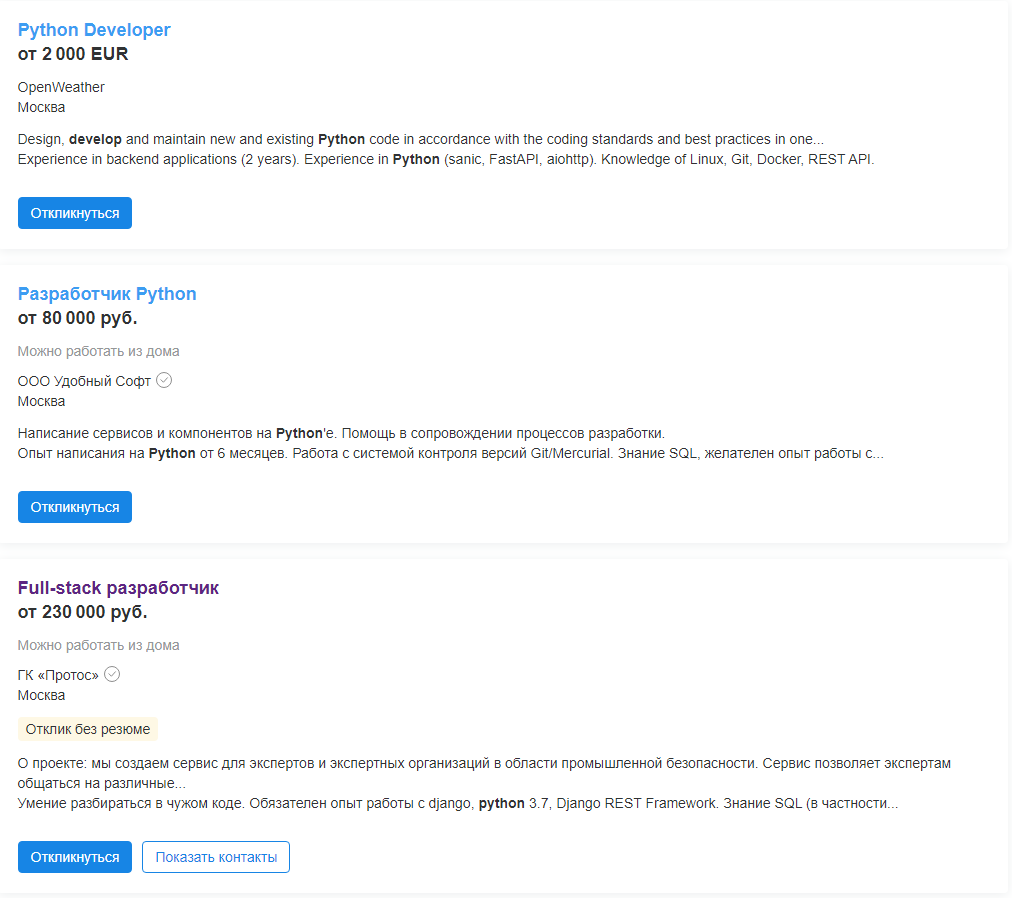
Task: Open the ООО Удобный Софт employer link
Action: point(84,381)
